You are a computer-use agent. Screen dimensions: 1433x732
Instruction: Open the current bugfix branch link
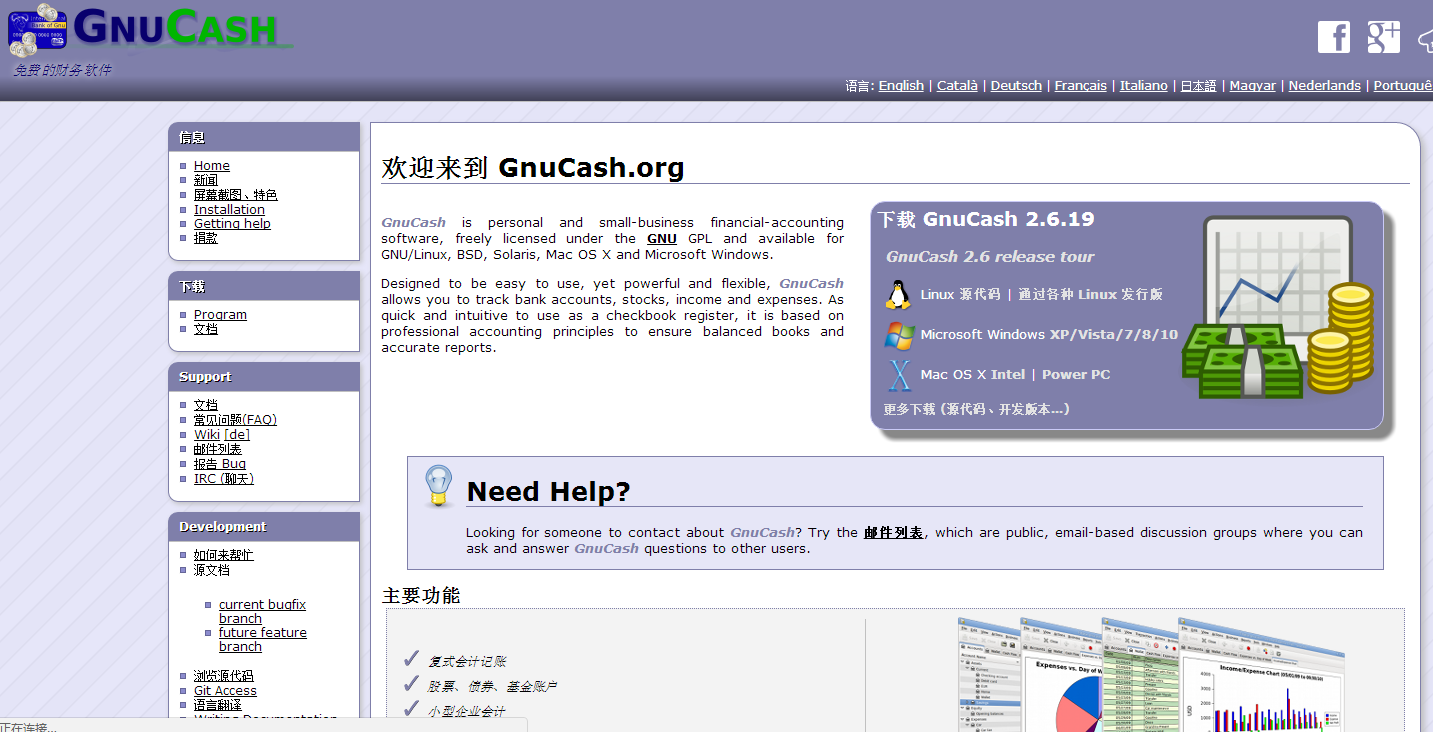click(262, 612)
